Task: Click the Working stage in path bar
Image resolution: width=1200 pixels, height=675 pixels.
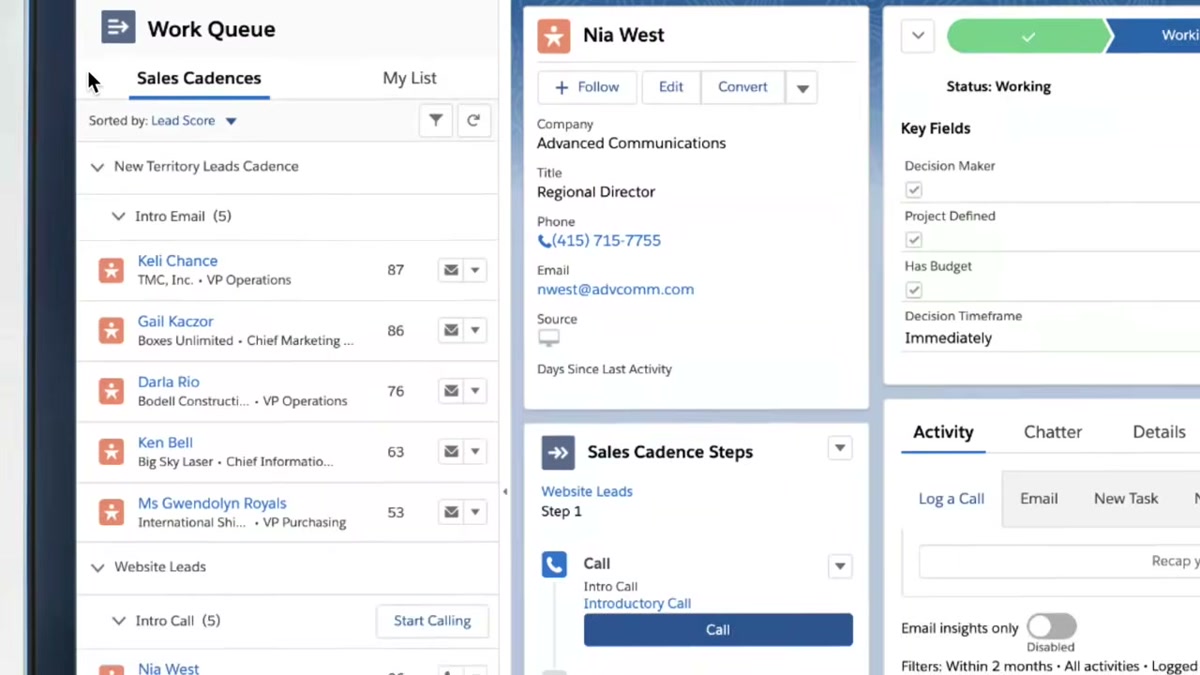Action: click(x=1155, y=36)
